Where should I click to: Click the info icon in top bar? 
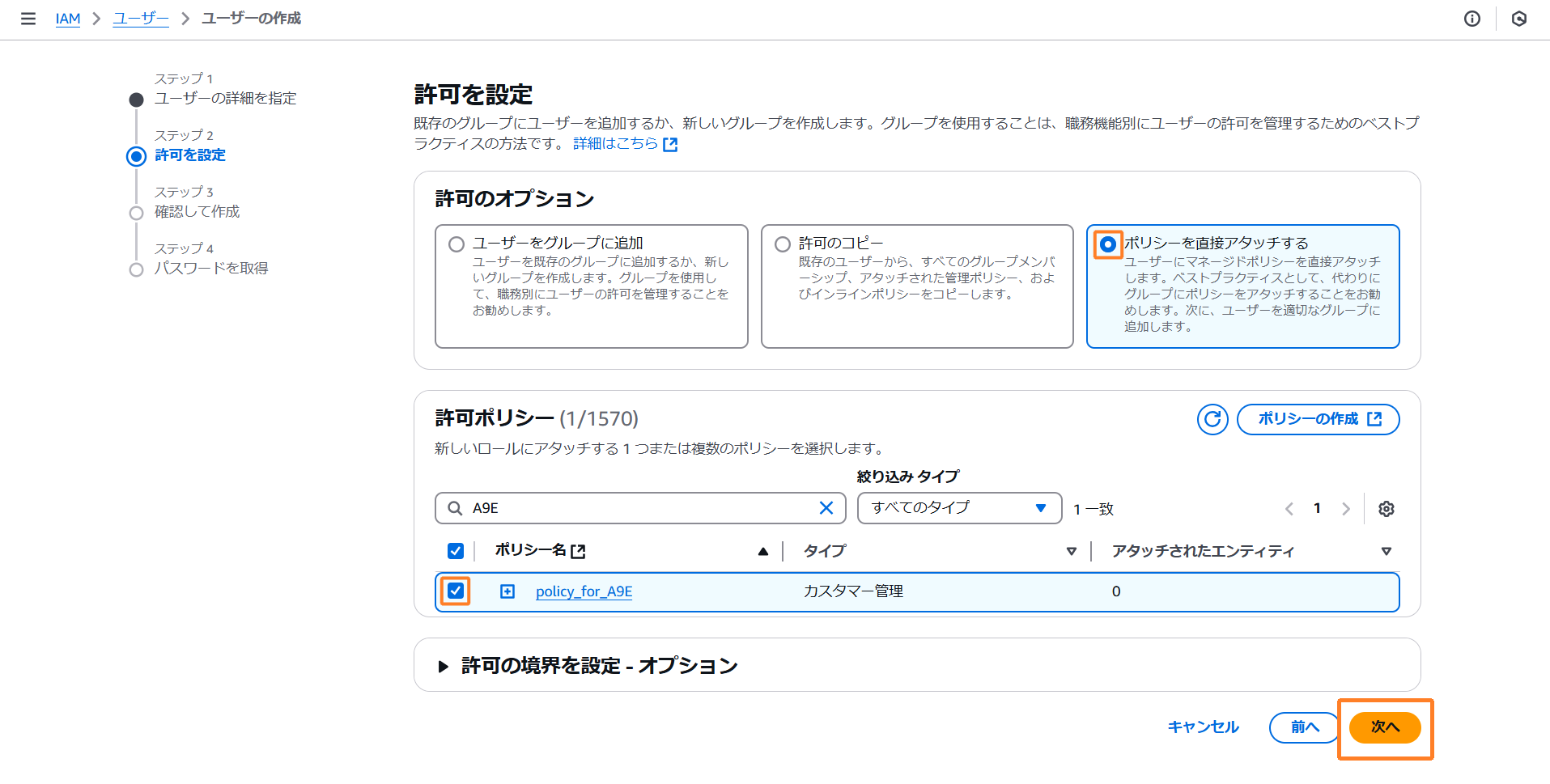tap(1471, 19)
